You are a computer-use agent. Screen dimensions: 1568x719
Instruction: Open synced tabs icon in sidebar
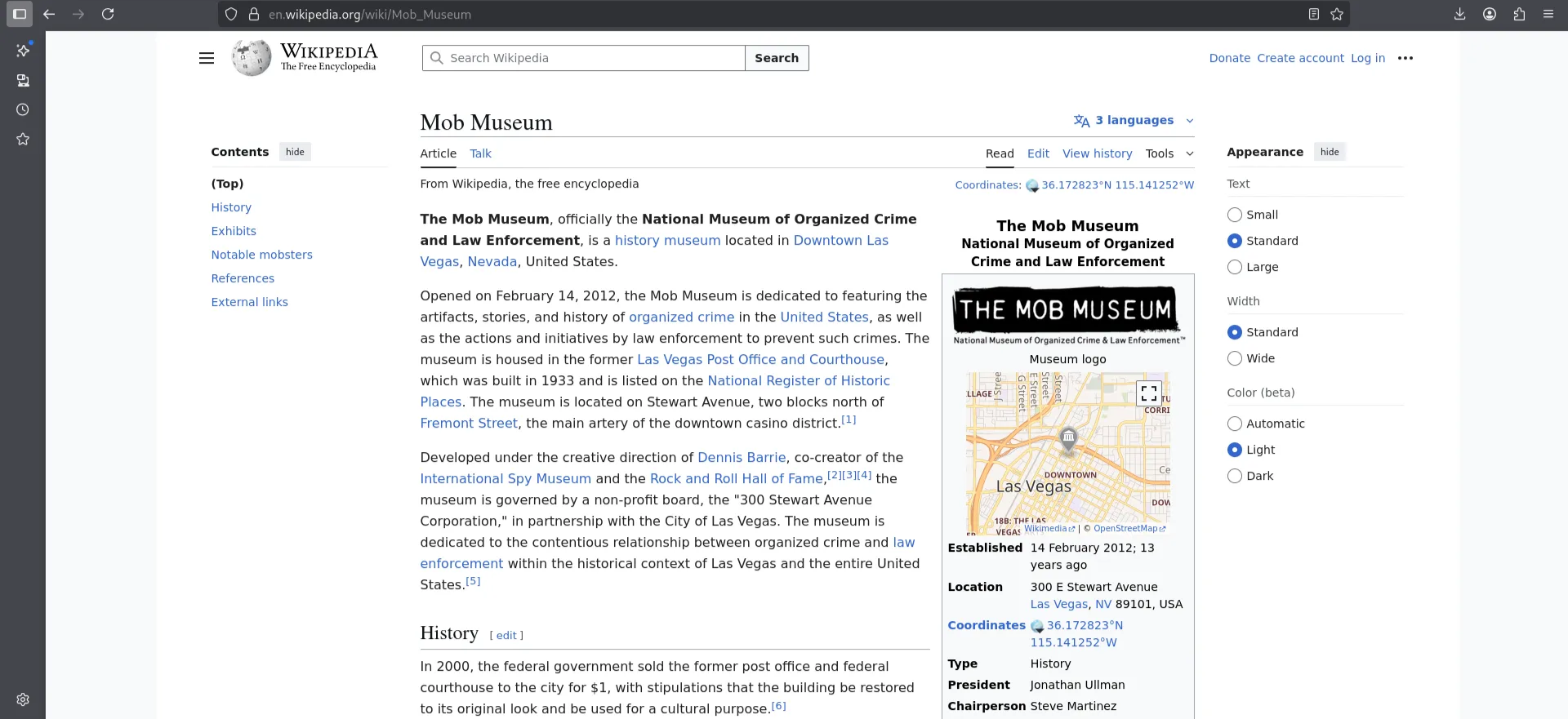point(23,80)
